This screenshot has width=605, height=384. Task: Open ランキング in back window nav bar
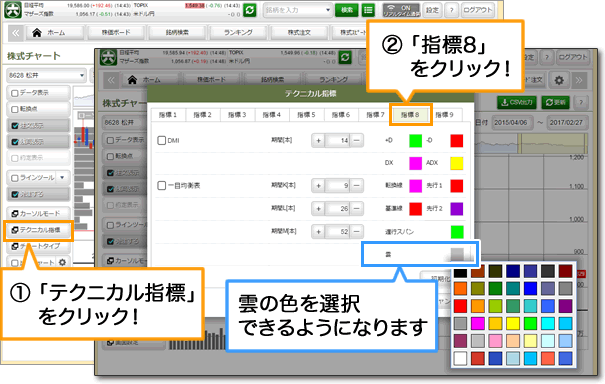pyautogui.click(x=238, y=33)
